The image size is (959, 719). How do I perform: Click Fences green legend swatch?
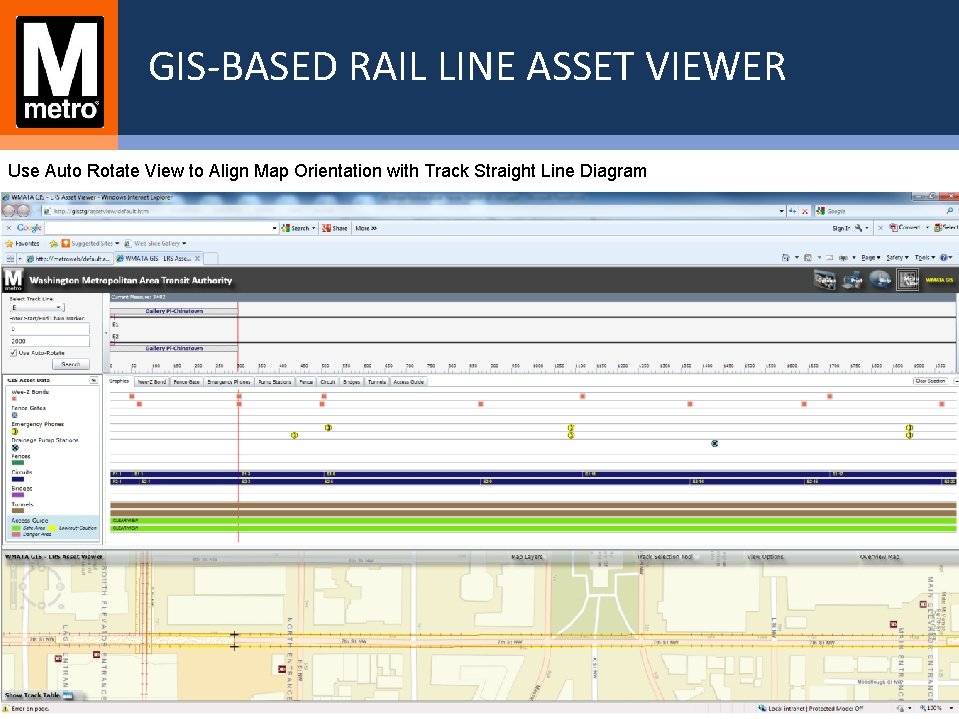(18, 463)
